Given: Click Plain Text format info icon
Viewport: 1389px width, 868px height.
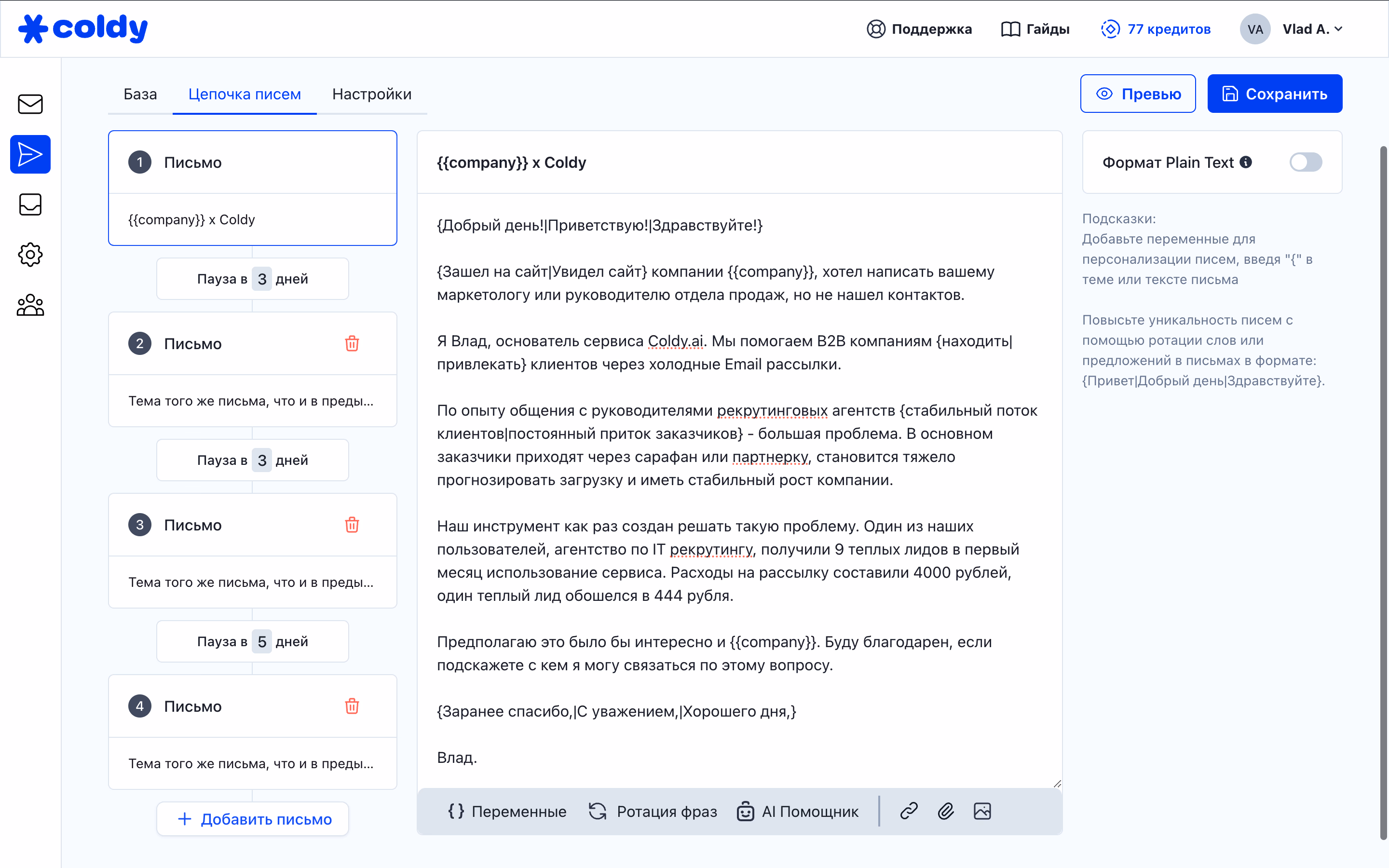Looking at the screenshot, I should [x=1245, y=162].
